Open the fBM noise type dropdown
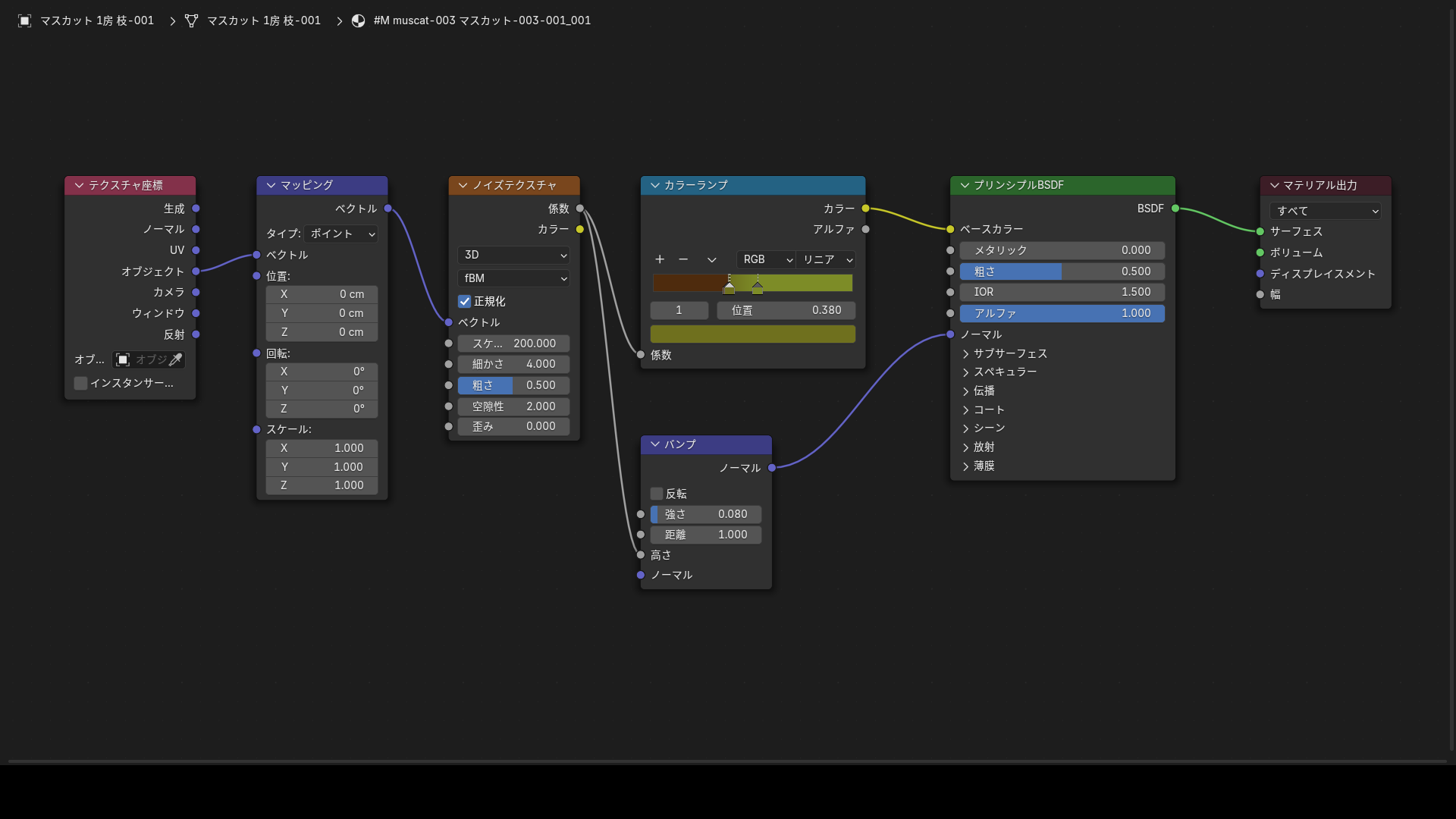The width and height of the screenshot is (1456, 819). point(513,279)
